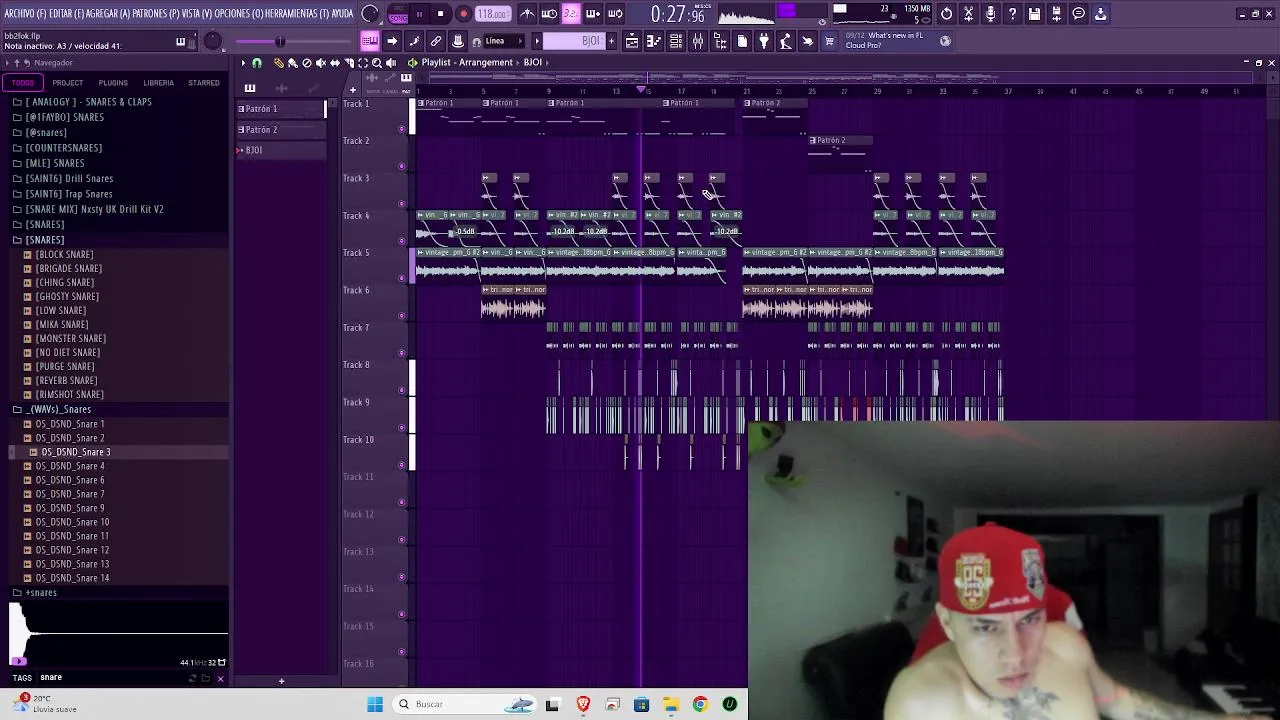Open the shopping cart content library

click(829, 41)
